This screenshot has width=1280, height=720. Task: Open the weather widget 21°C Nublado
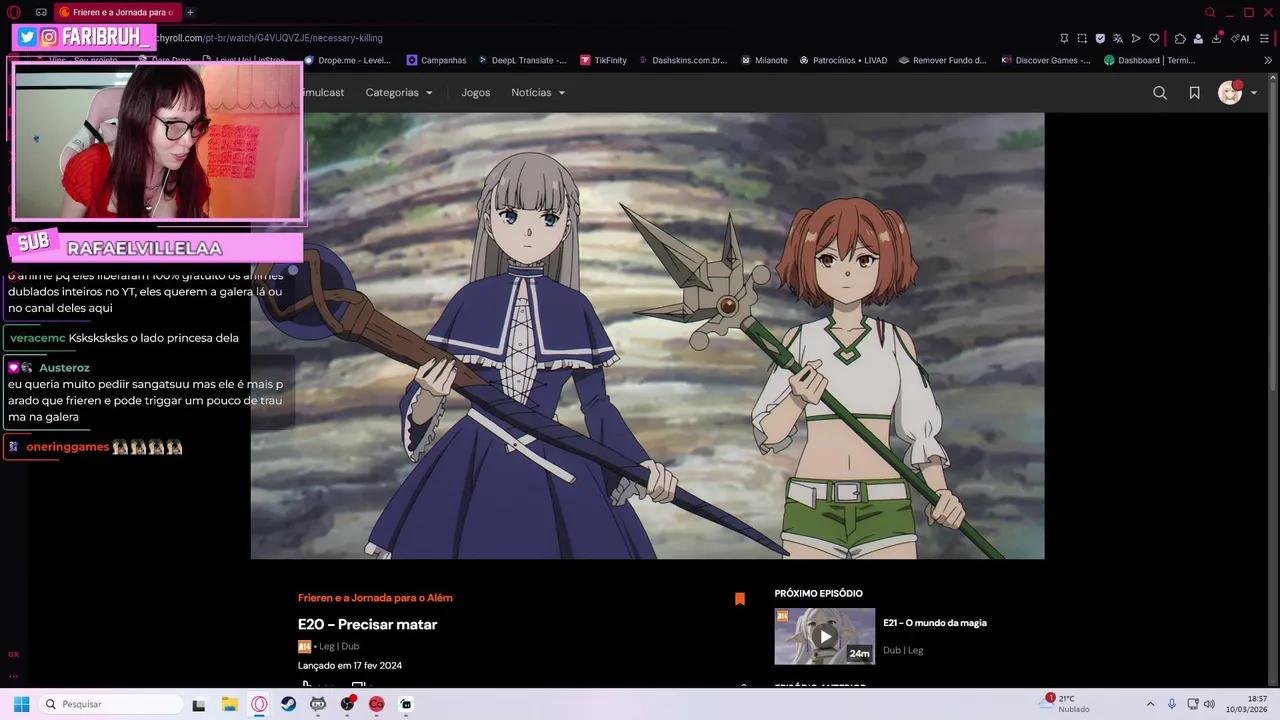coord(1065,704)
